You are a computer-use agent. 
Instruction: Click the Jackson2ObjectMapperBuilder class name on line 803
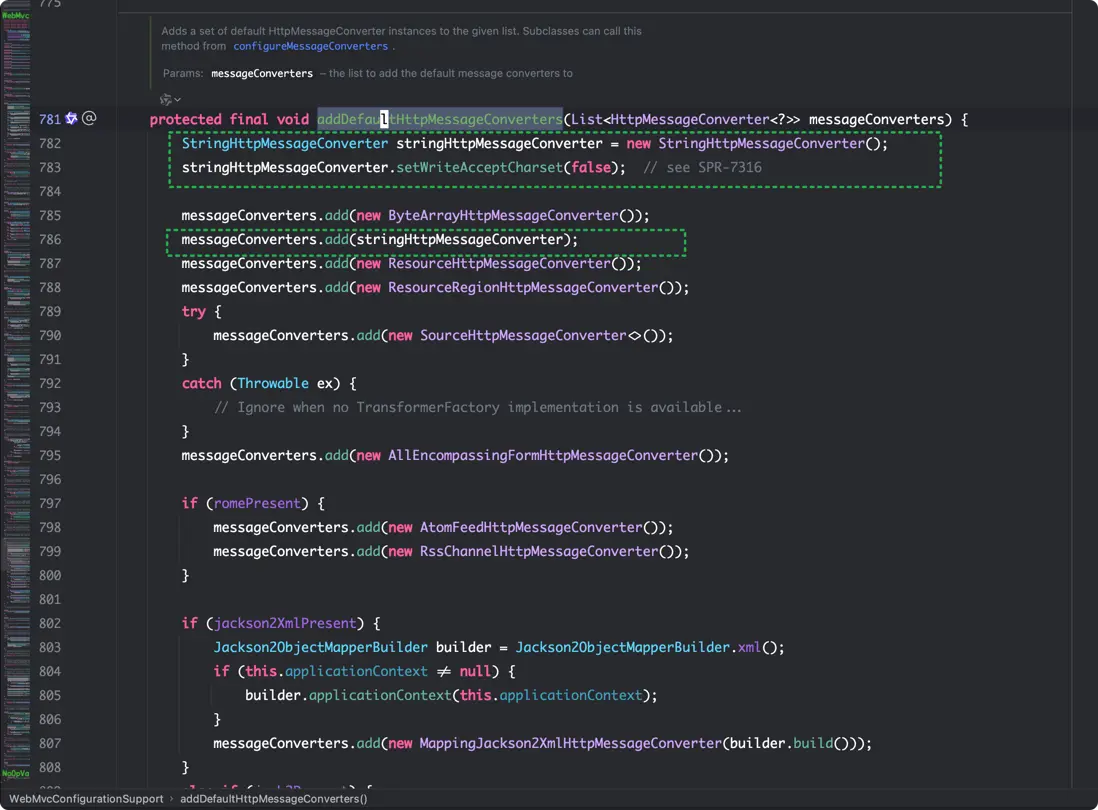320,648
